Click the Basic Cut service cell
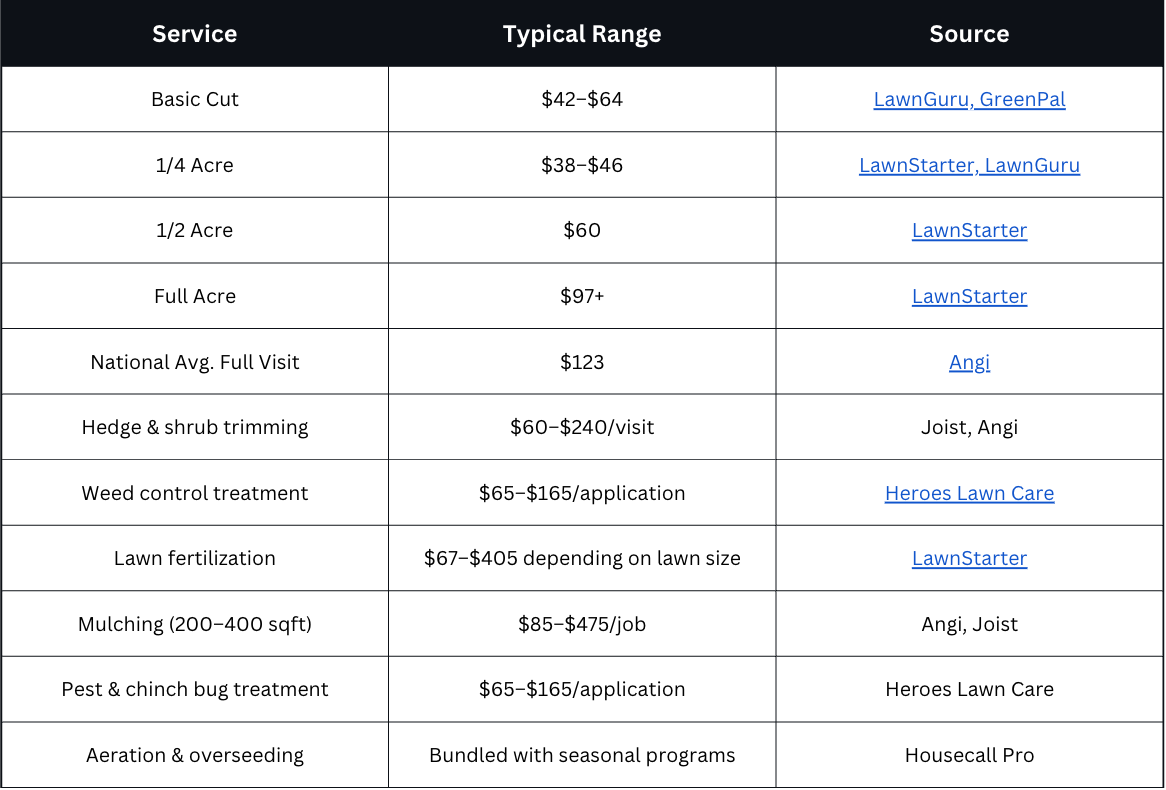 (195, 100)
